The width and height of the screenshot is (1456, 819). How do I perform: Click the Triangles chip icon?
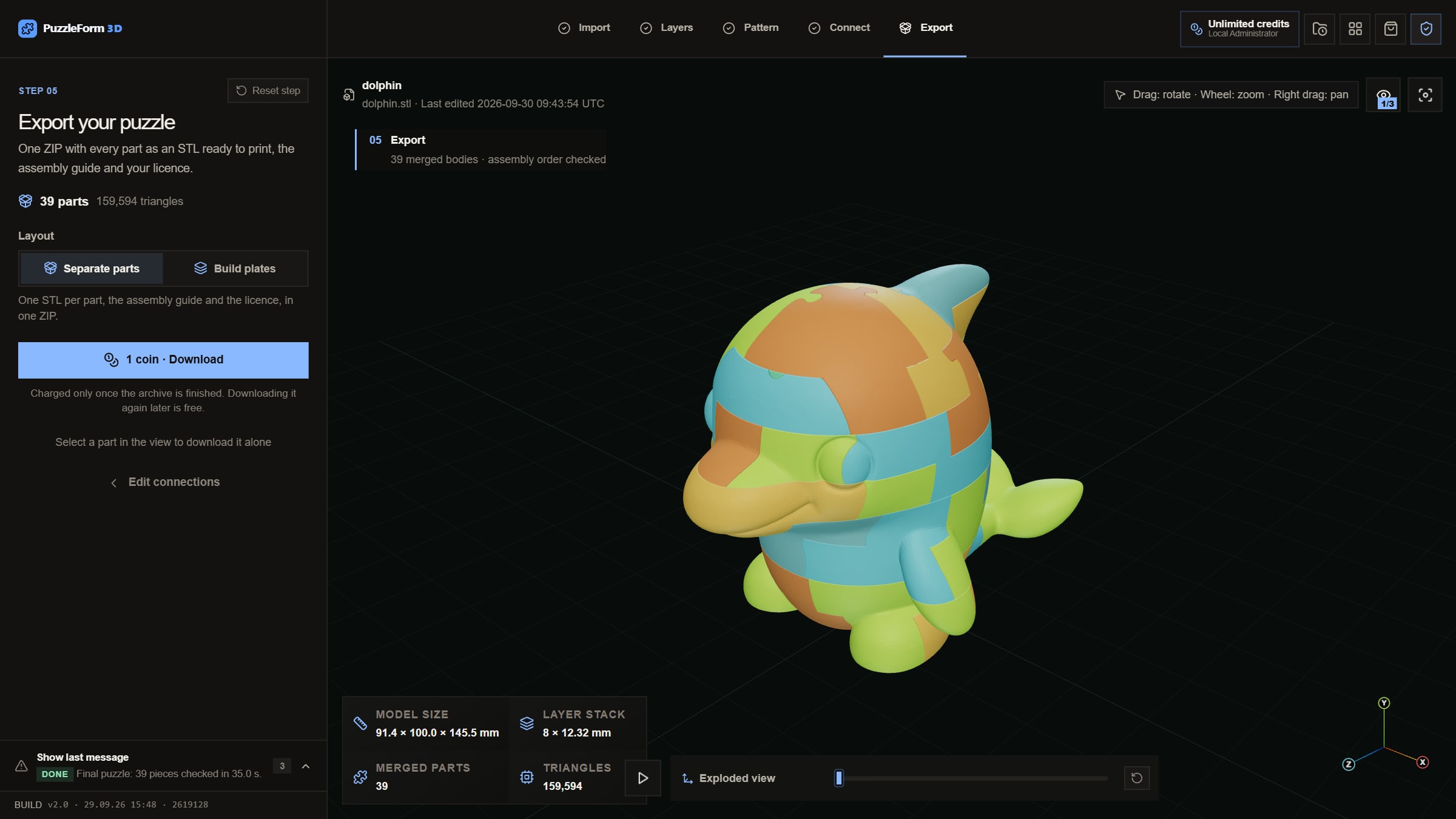click(527, 777)
